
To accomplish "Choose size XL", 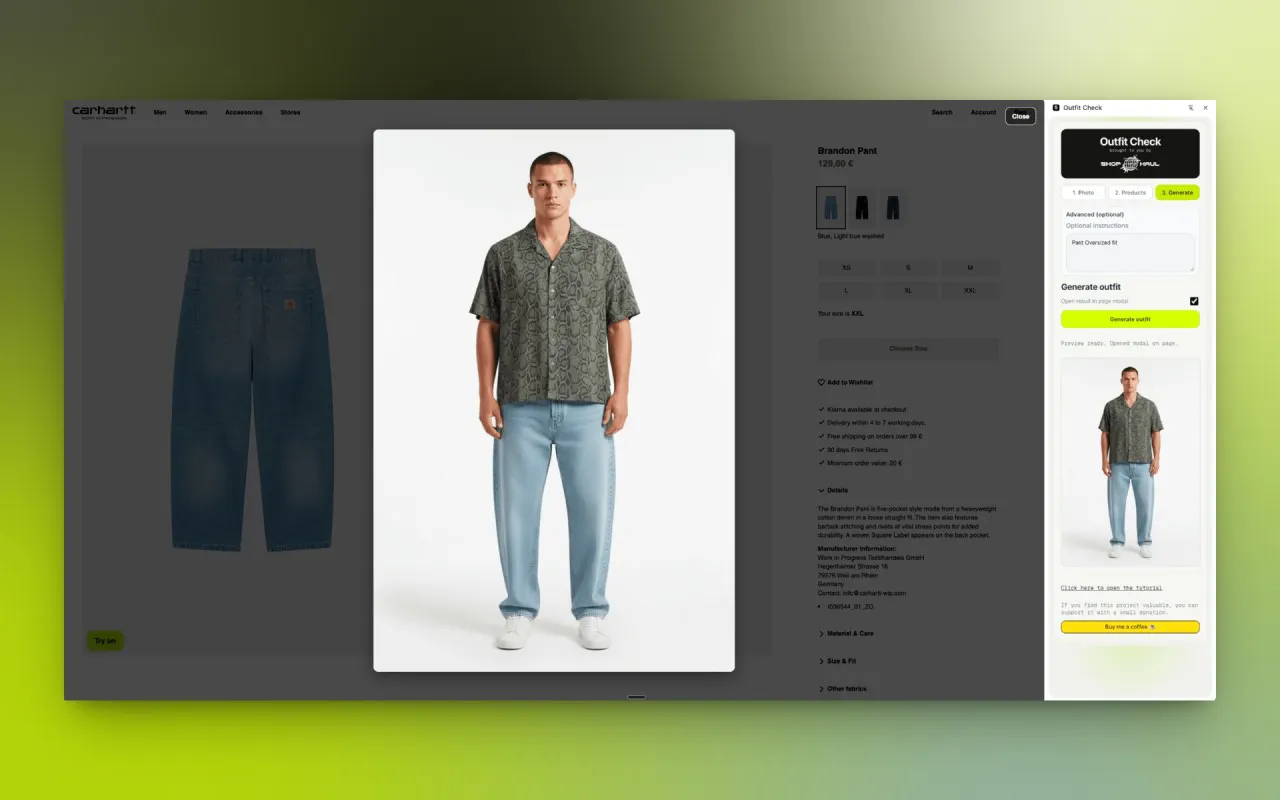I will (908, 290).
